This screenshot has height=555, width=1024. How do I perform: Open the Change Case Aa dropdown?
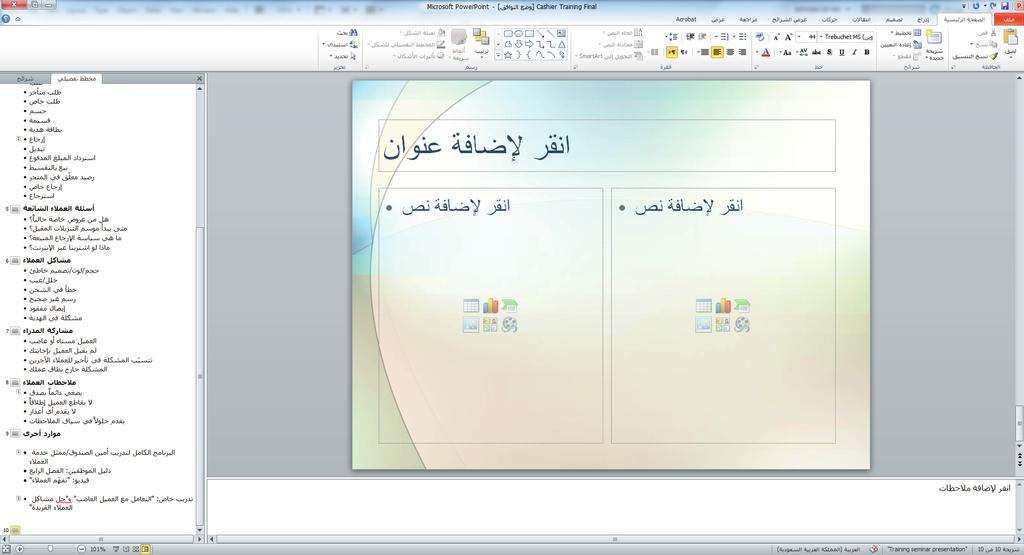coord(785,52)
